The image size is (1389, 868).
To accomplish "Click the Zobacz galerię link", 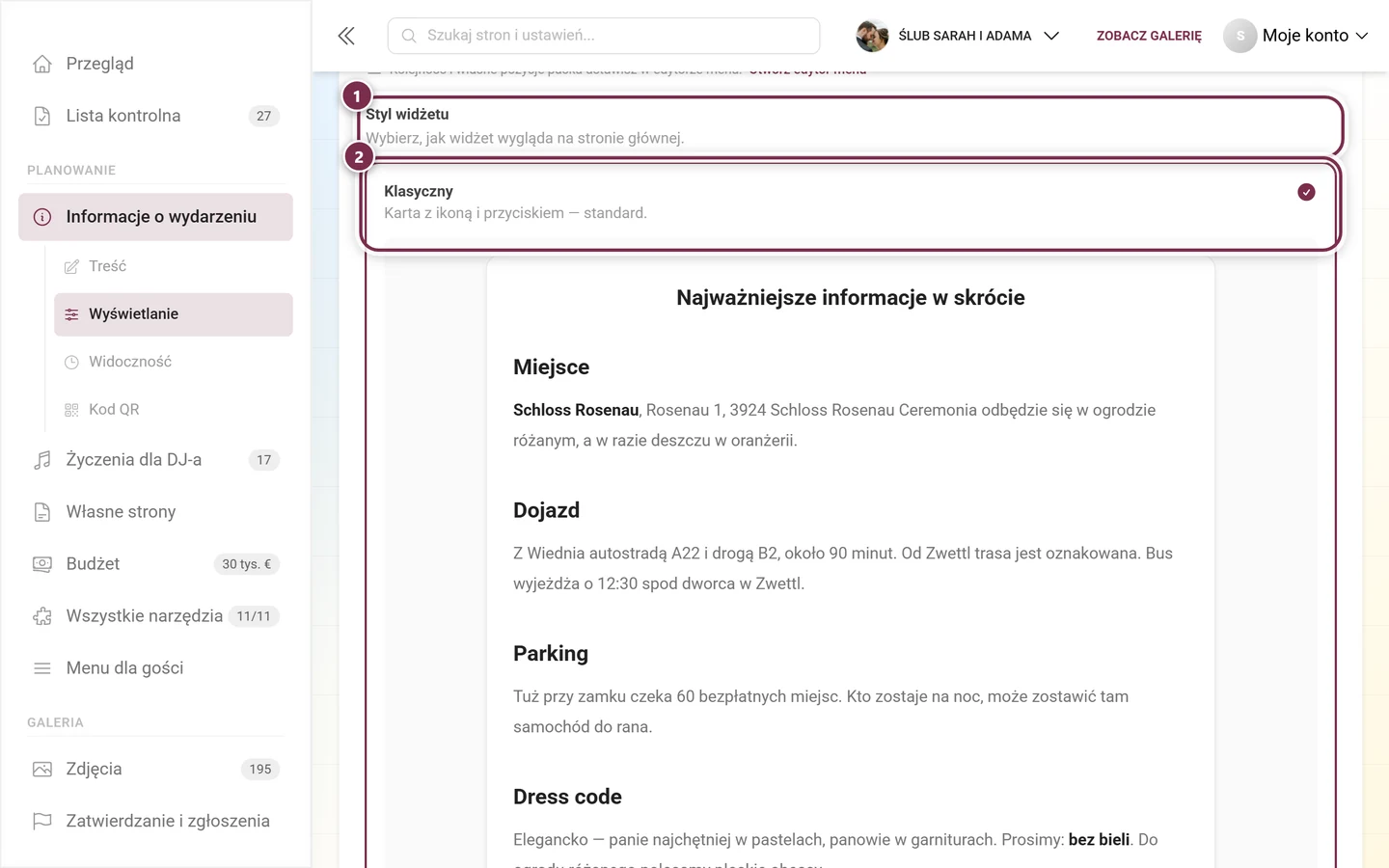I will (1149, 36).
